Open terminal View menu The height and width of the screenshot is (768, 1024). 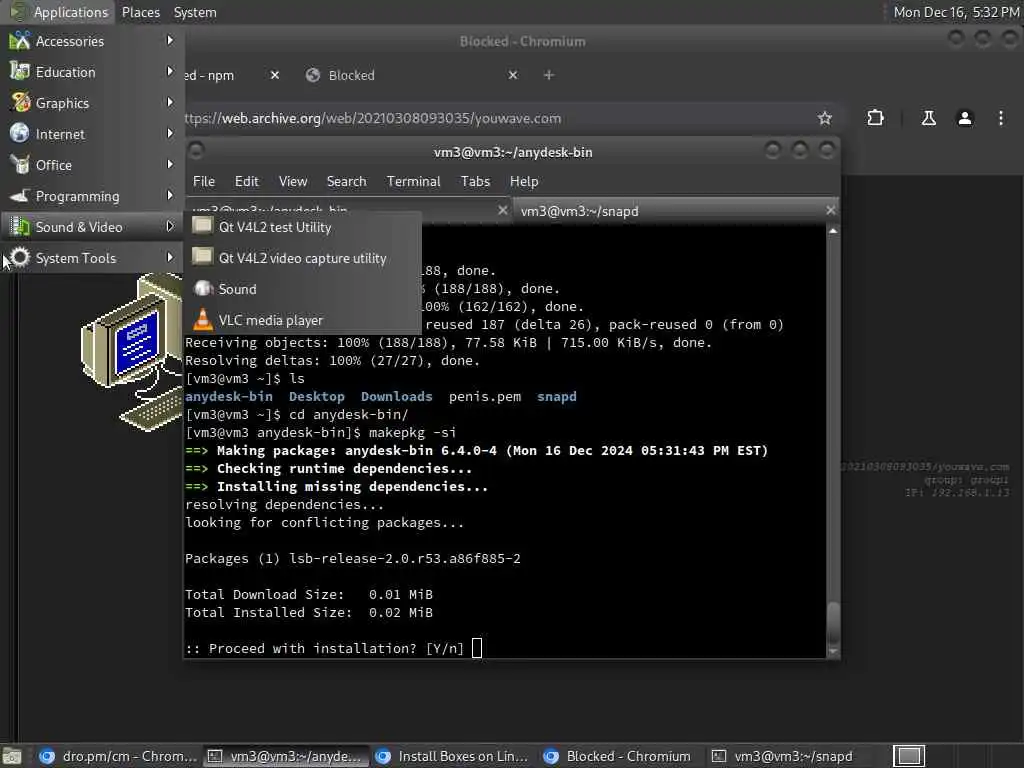[293, 181]
